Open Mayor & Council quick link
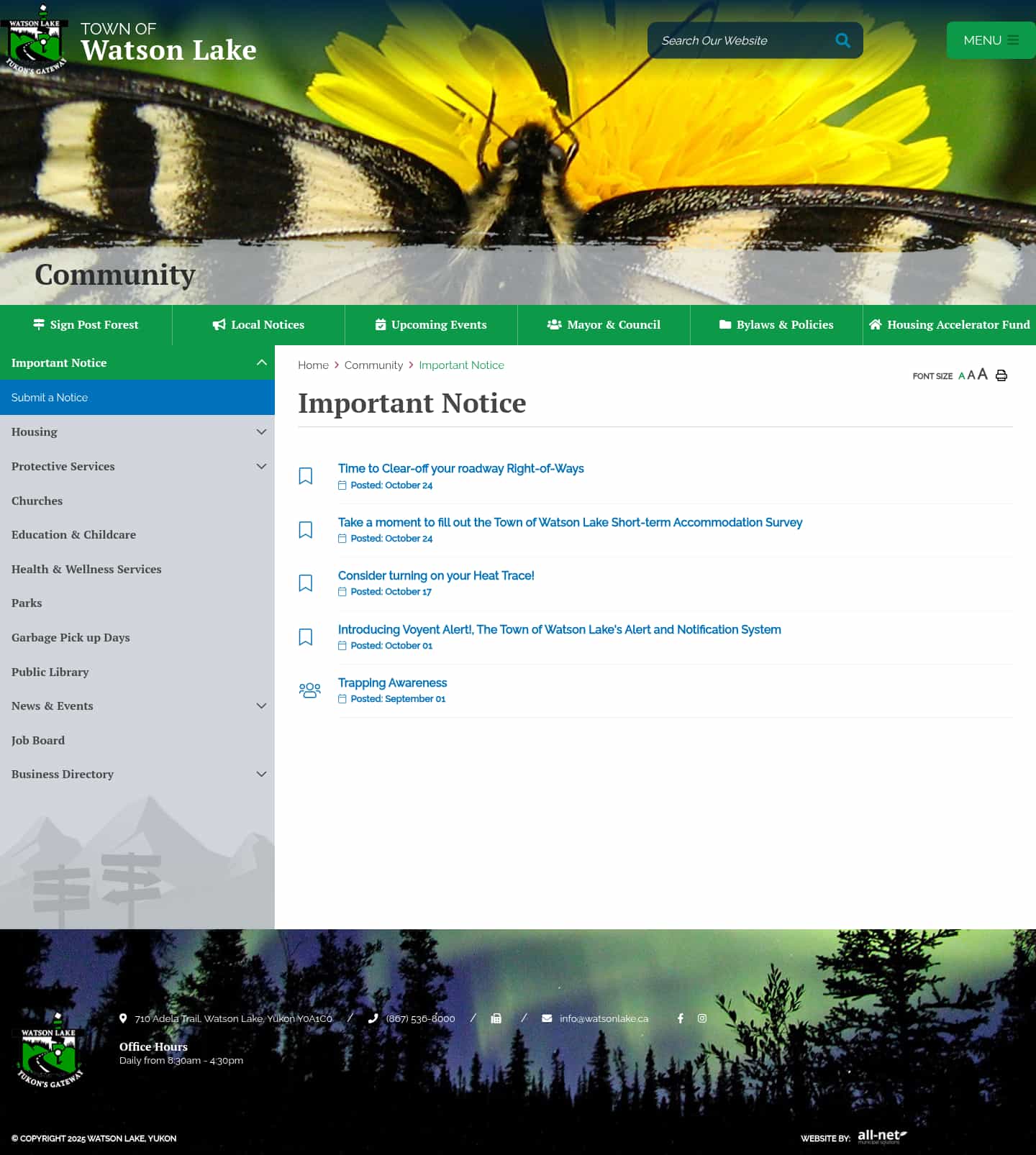Image resolution: width=1036 pixels, height=1155 pixels. click(x=604, y=325)
